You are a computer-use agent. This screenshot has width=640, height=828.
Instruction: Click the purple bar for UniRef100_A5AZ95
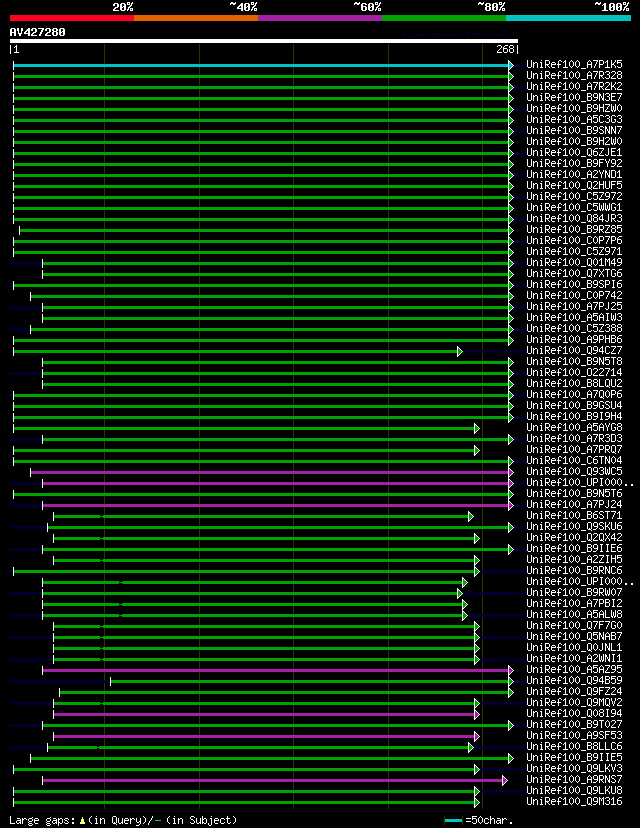(x=276, y=671)
